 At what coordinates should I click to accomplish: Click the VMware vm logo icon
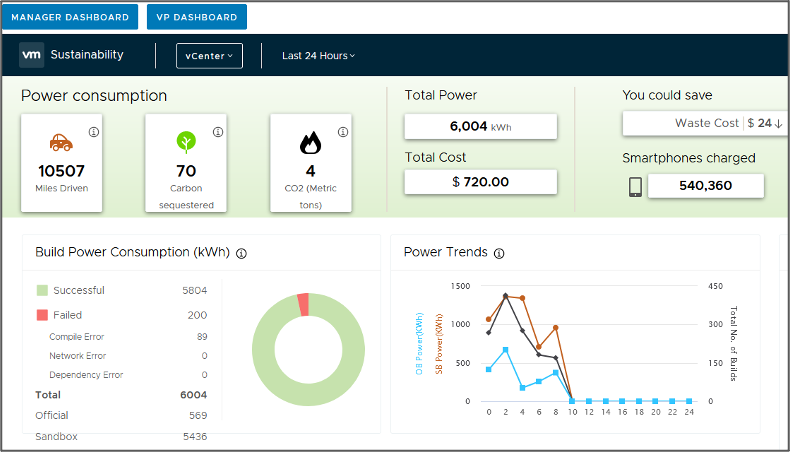[31, 55]
